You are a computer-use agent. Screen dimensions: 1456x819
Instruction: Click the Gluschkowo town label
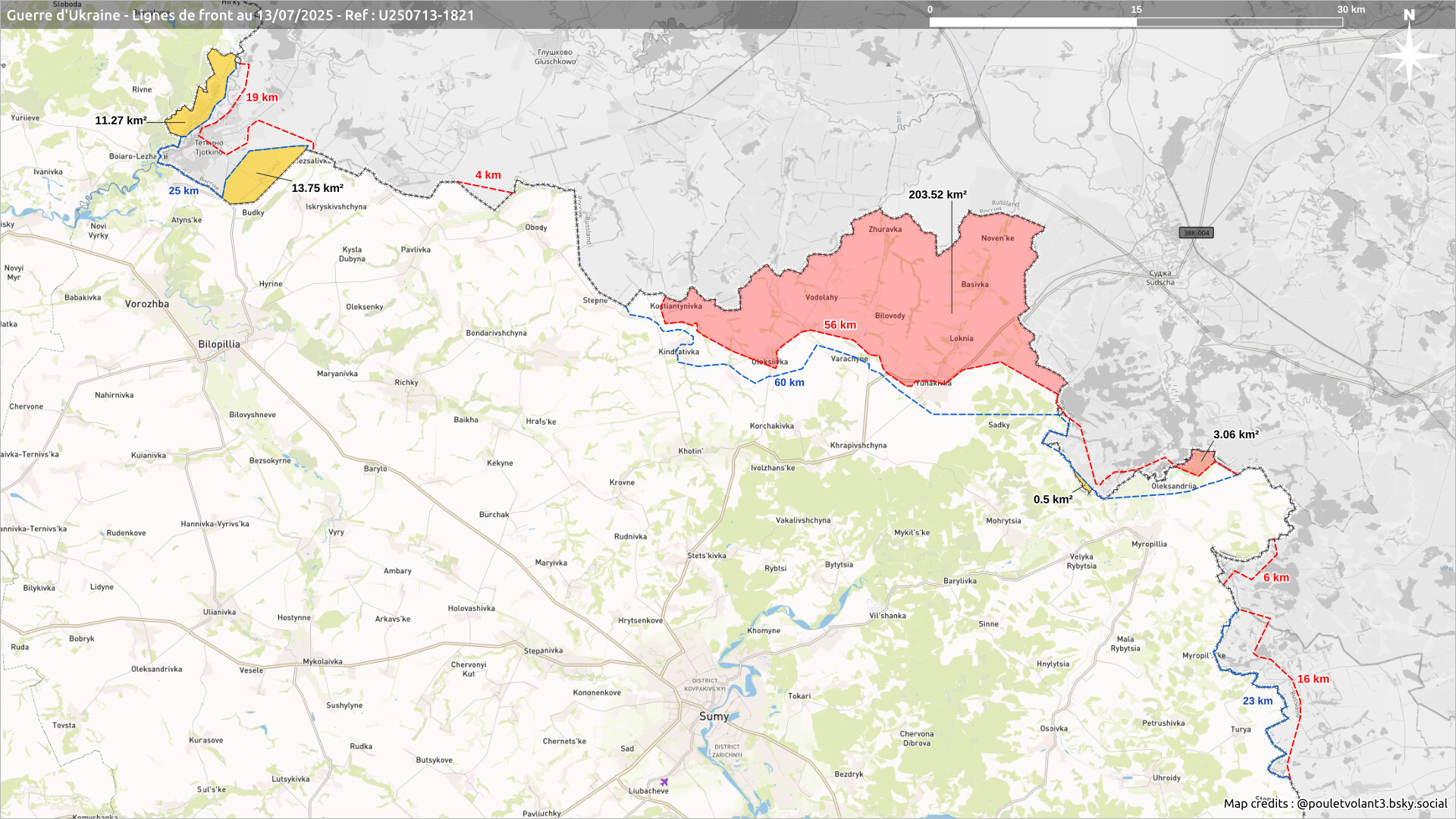pyautogui.click(x=555, y=61)
